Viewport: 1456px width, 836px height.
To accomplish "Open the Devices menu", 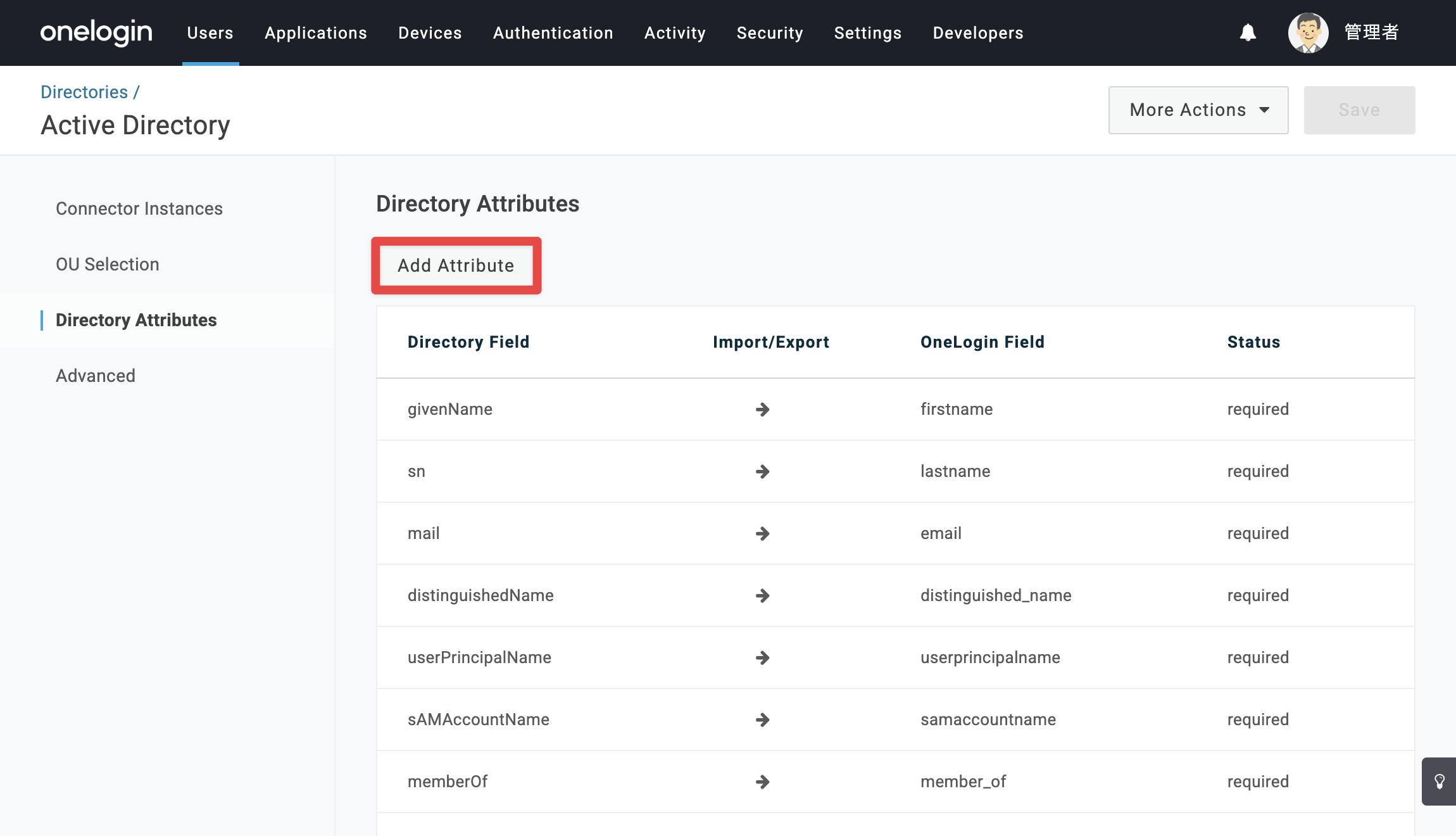I will point(430,33).
